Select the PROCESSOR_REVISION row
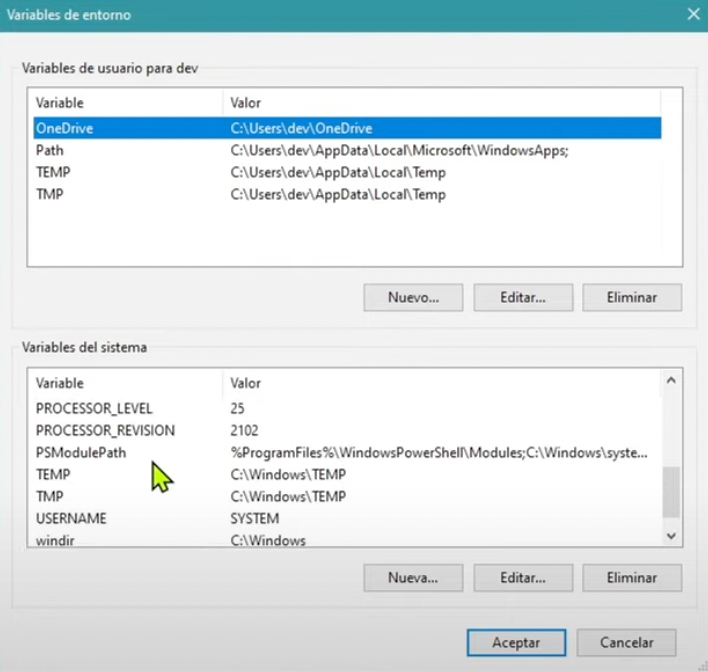 pyautogui.click(x=105, y=430)
